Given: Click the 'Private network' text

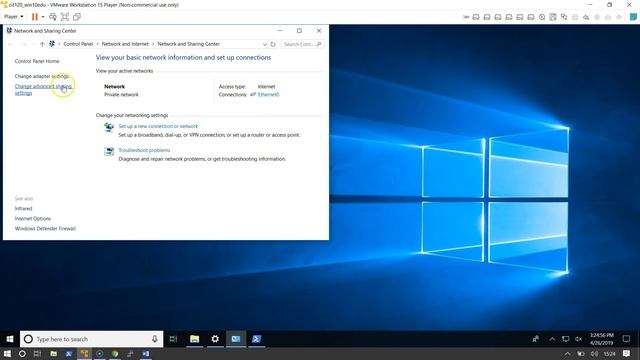Looking at the screenshot, I should 121,95.
